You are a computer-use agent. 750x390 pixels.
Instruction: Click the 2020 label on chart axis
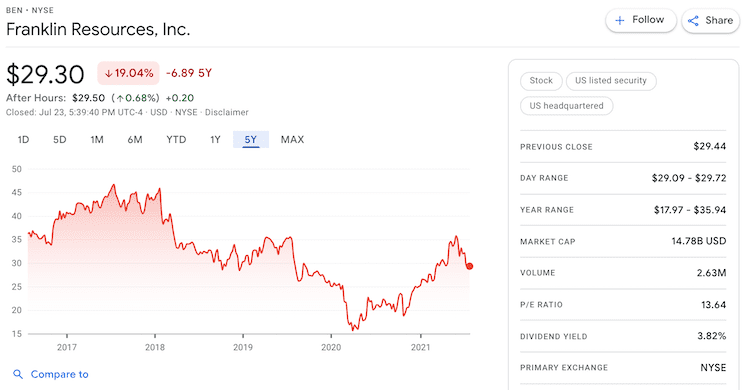pyautogui.click(x=331, y=347)
